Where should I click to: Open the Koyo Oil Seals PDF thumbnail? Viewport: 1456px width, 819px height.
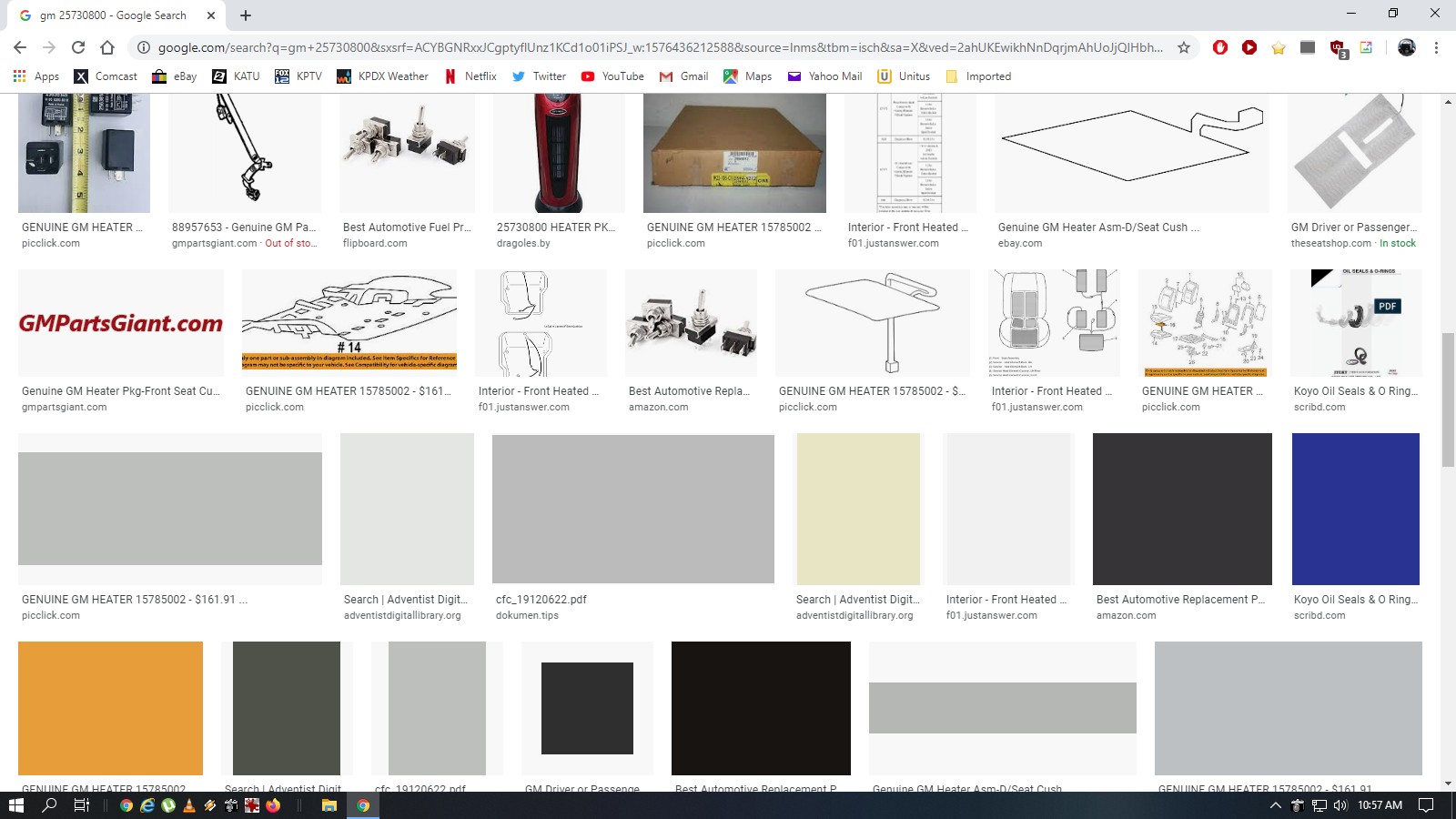tap(1356, 323)
